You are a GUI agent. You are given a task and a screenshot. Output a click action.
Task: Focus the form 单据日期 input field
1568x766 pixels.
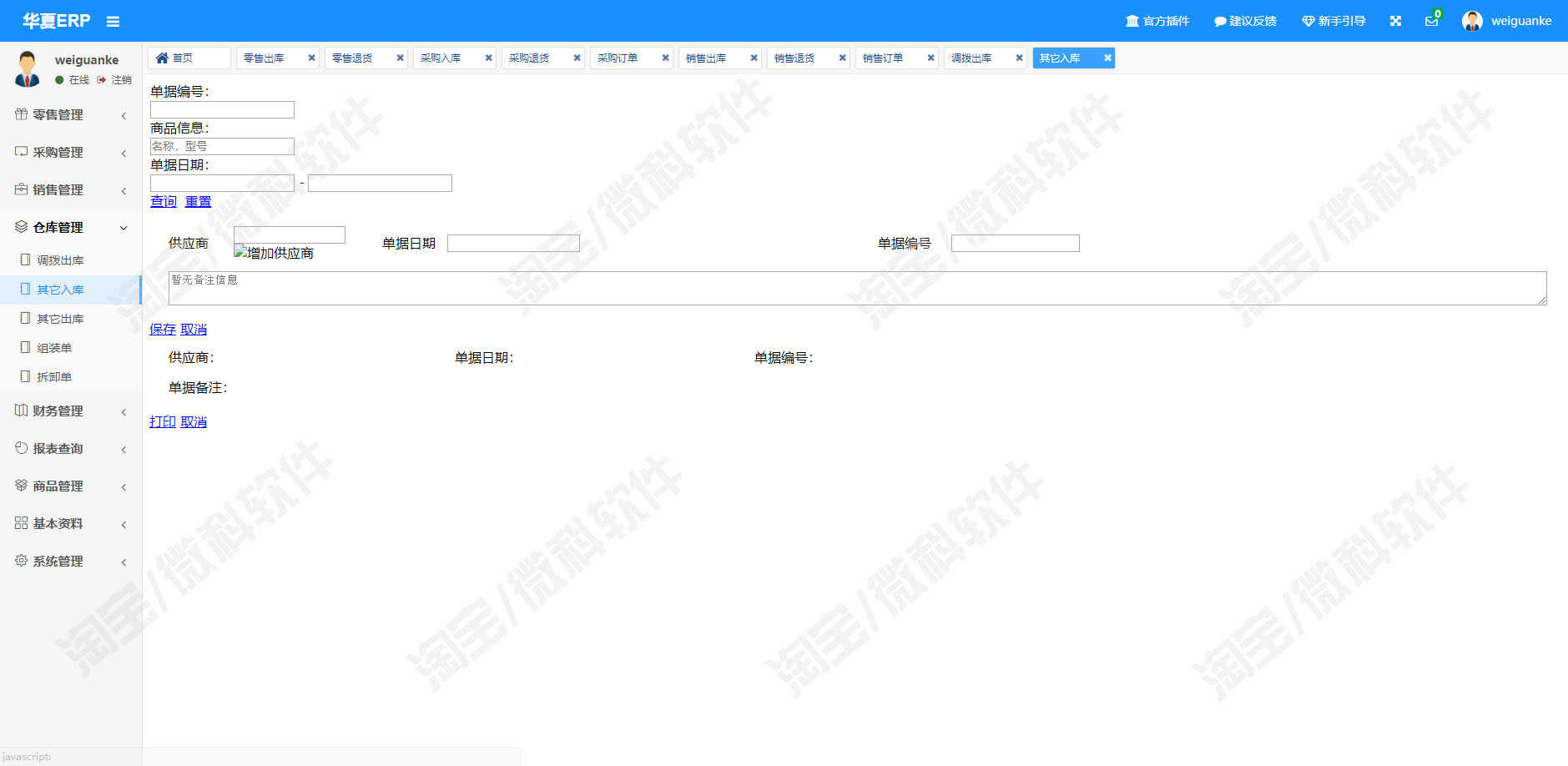tap(513, 243)
